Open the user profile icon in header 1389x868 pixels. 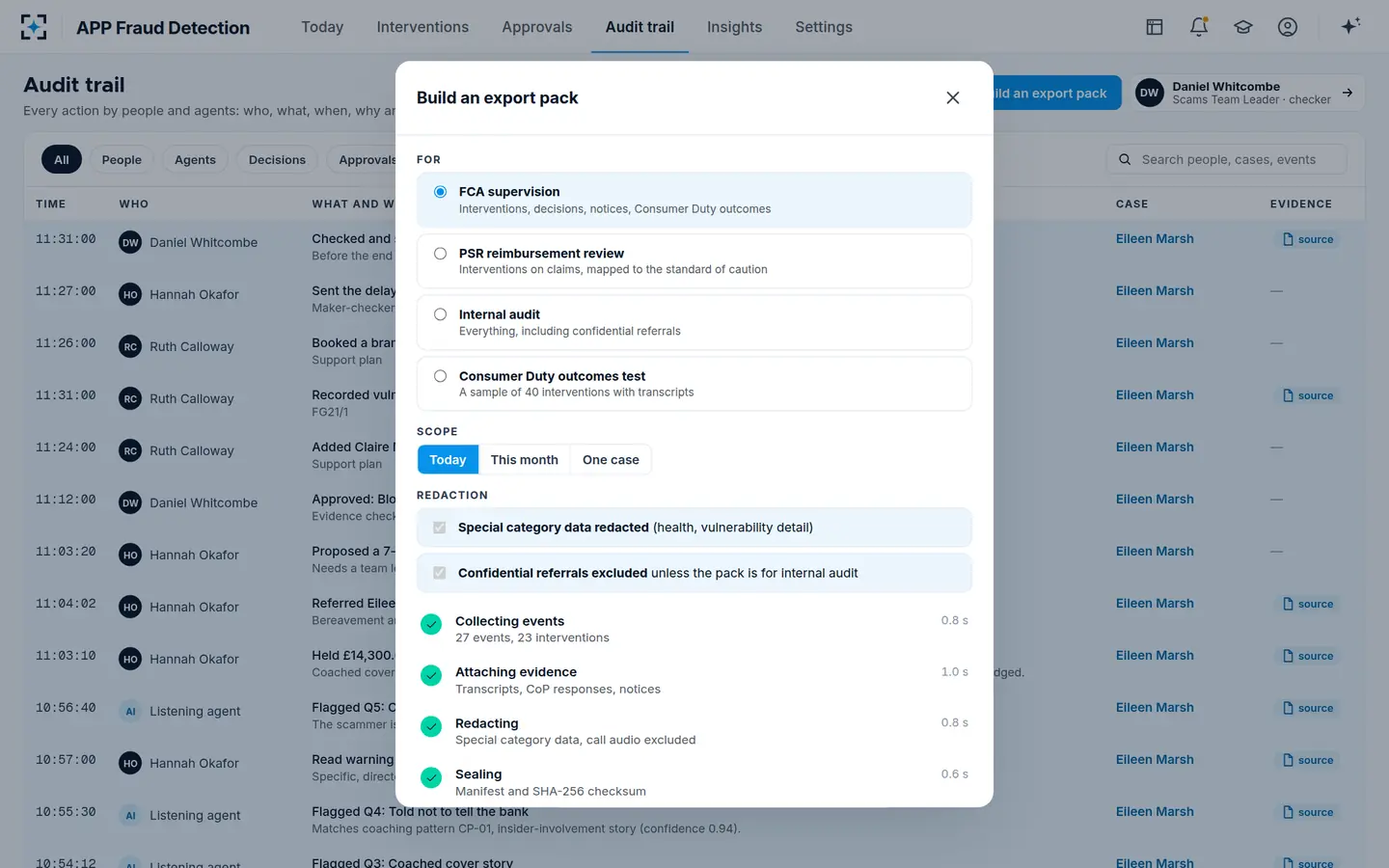[x=1288, y=27]
